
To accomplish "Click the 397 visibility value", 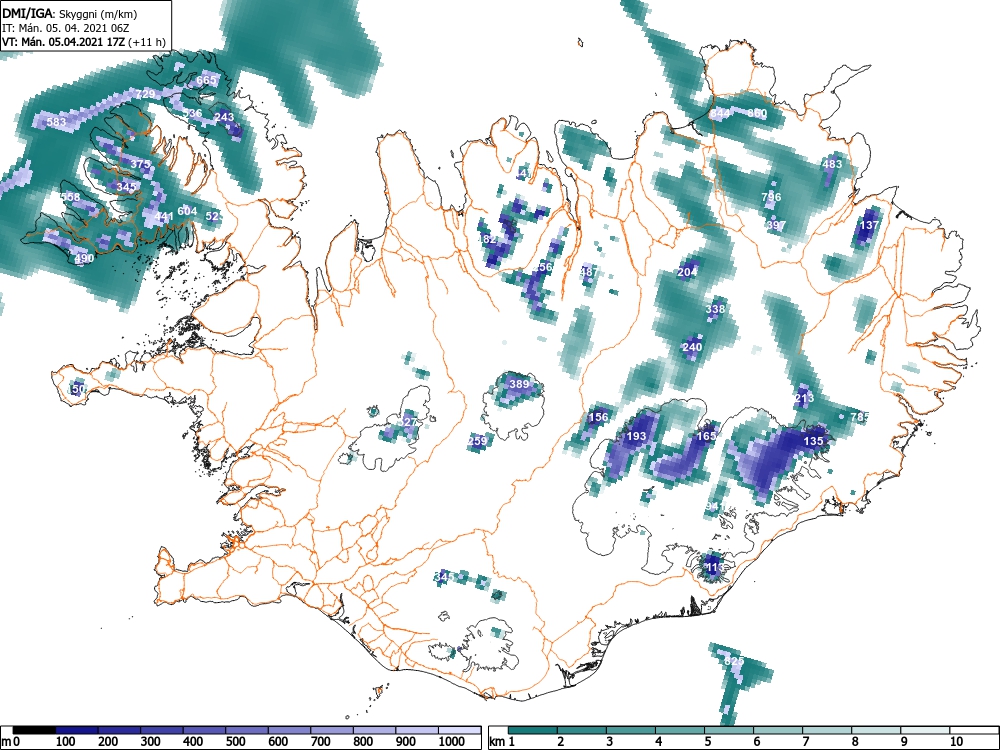I will coord(776,225).
